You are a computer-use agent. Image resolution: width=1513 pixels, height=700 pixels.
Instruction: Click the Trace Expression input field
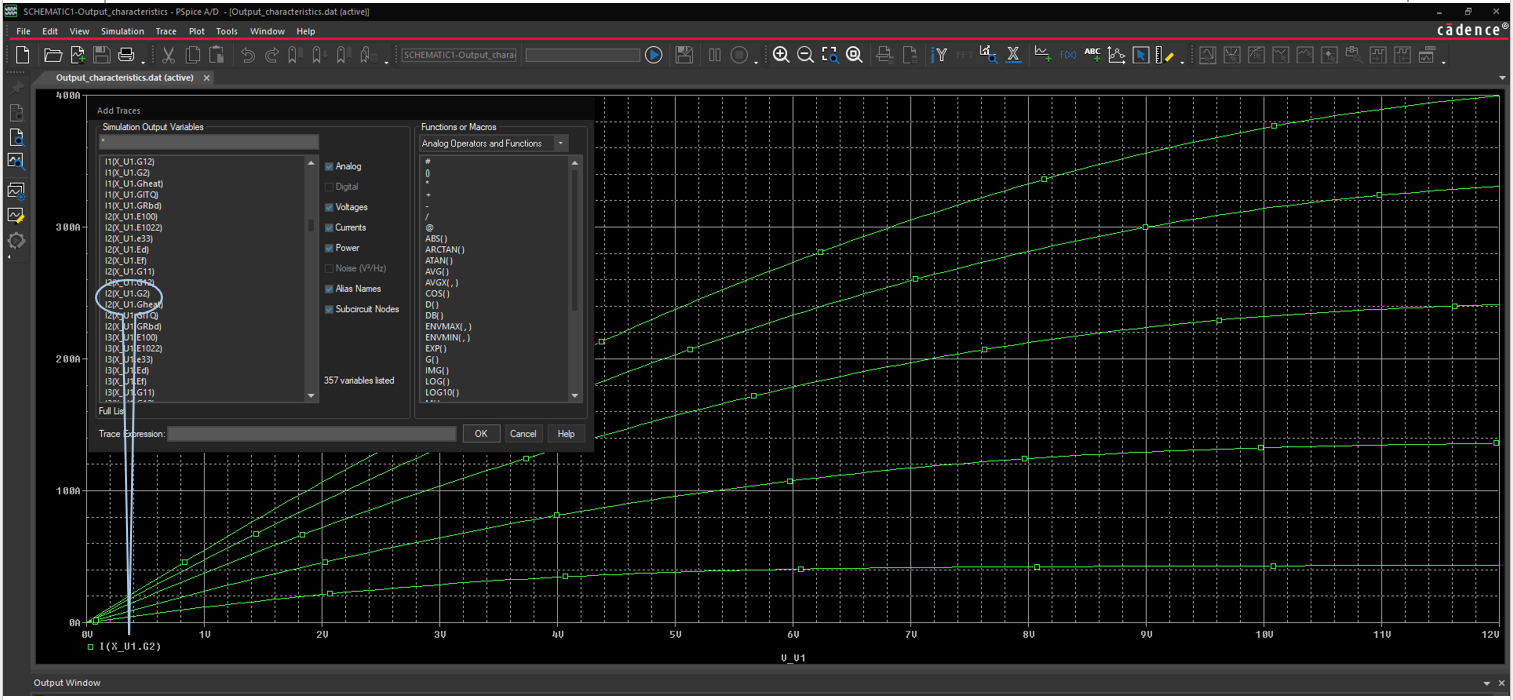click(x=312, y=434)
